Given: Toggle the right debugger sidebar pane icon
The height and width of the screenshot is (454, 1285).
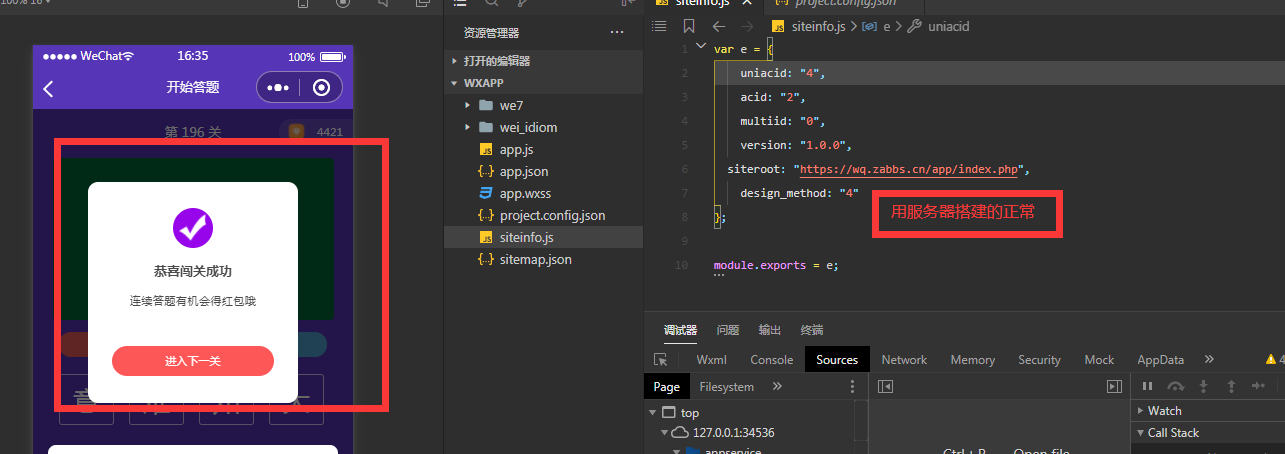Looking at the screenshot, I should pos(1114,386).
